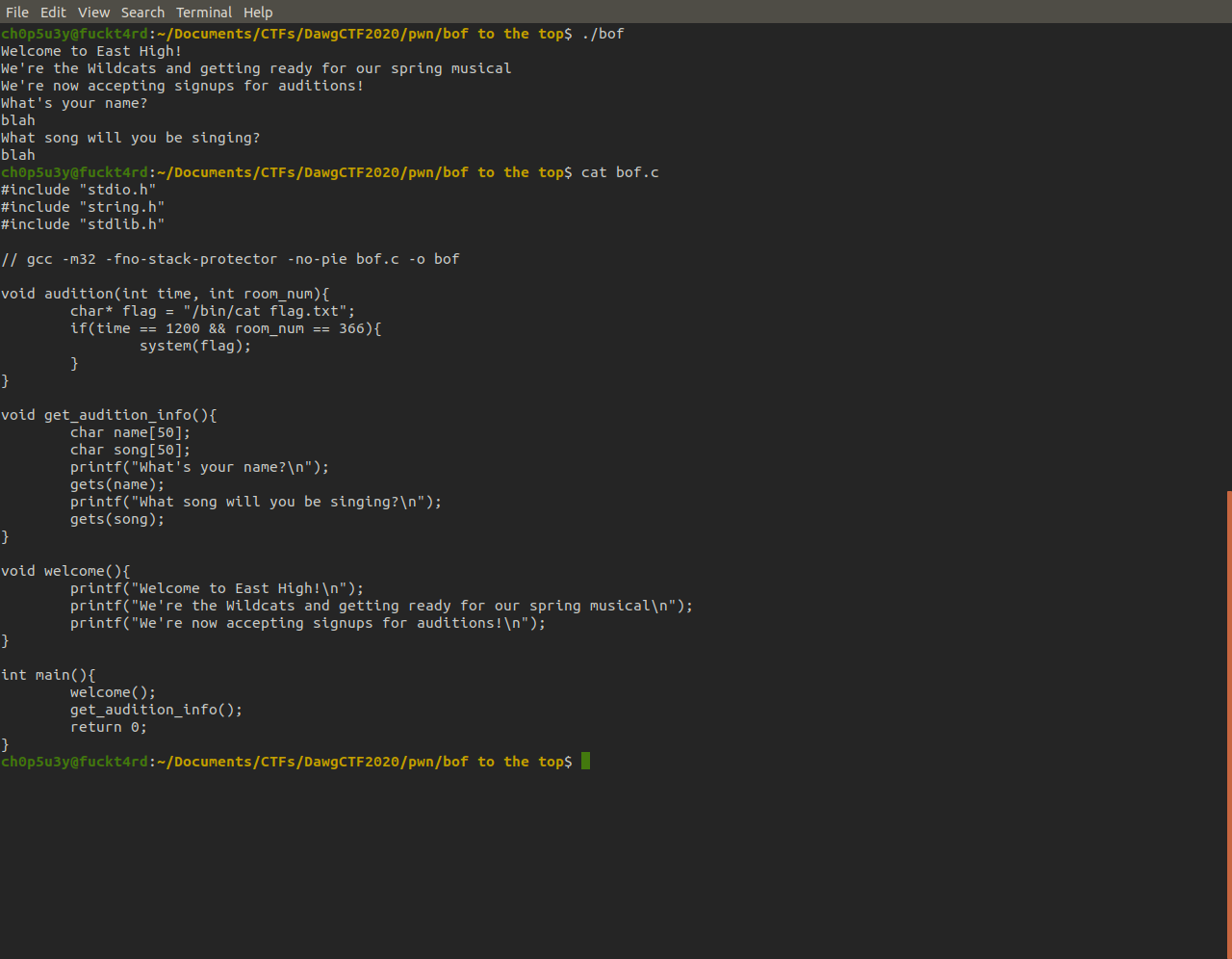1232x959 pixels.
Task: Click 'void get_audition_info(){' line
Action: pos(109,415)
